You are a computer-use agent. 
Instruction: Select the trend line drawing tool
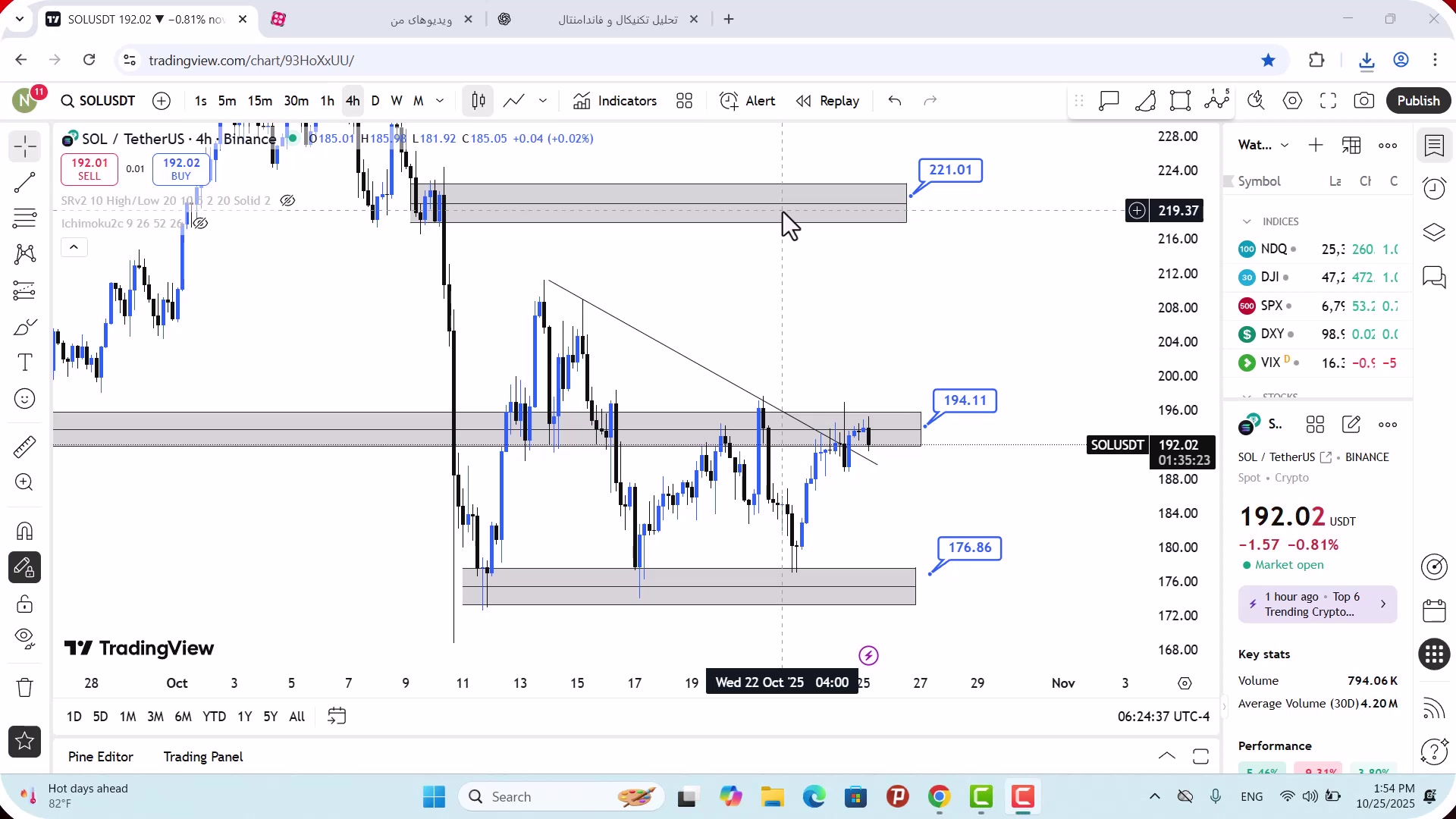pos(24,183)
